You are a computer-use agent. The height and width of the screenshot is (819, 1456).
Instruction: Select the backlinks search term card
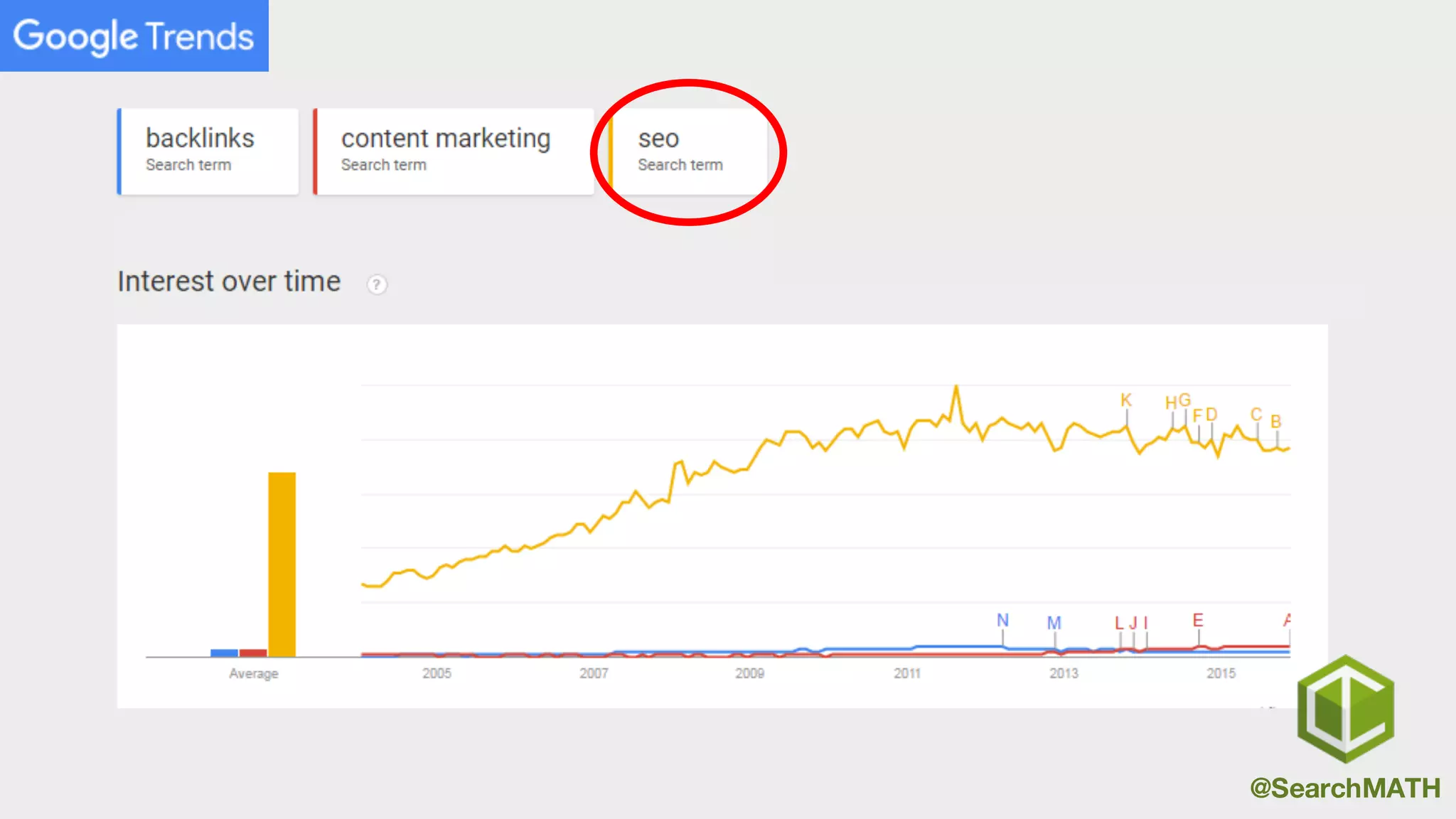point(208,151)
